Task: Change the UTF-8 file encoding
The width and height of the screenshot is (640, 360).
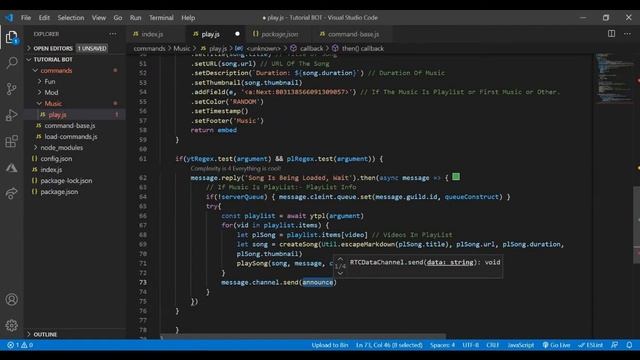Action: [x=470, y=345]
